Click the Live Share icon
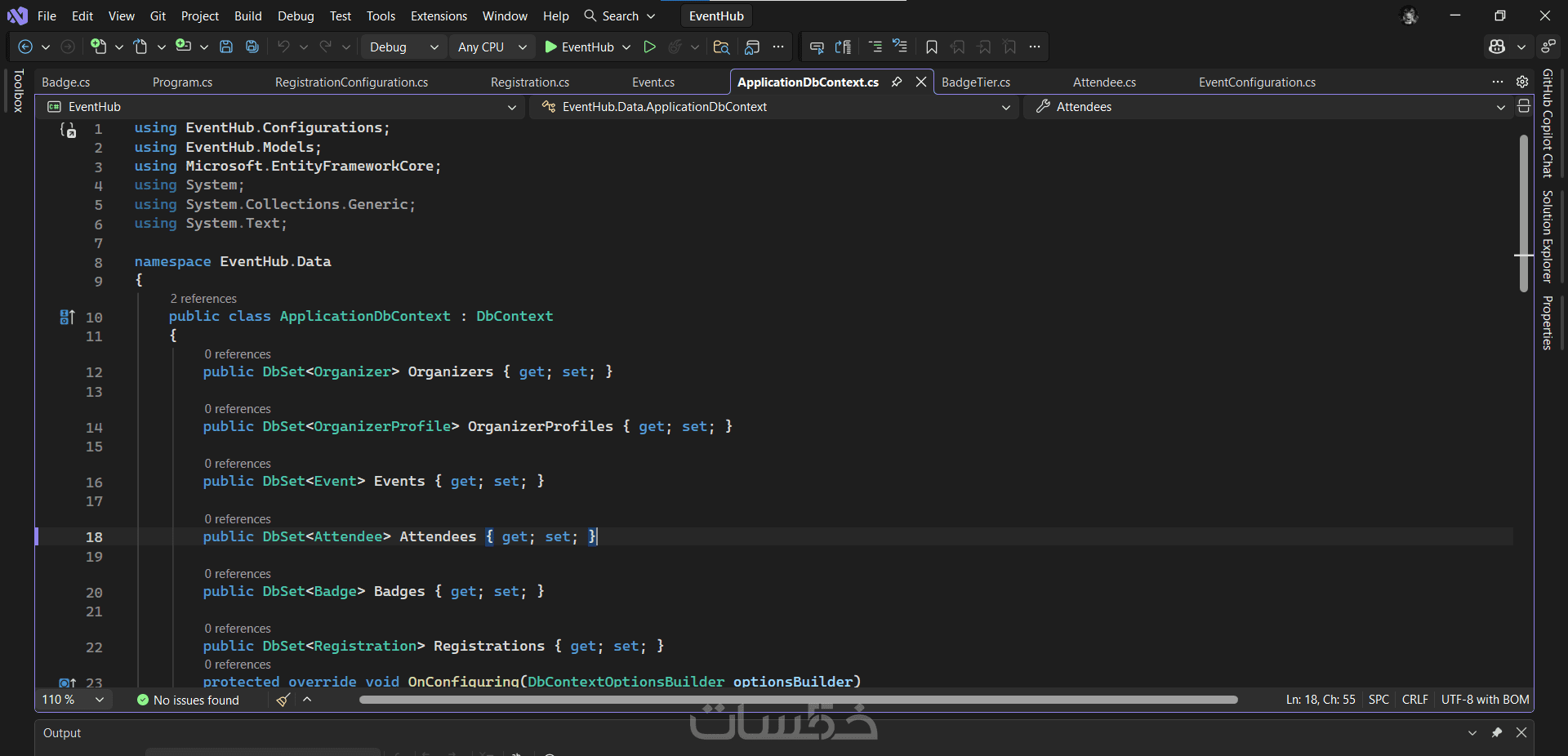This screenshot has width=1568, height=756. pyautogui.click(x=1548, y=47)
